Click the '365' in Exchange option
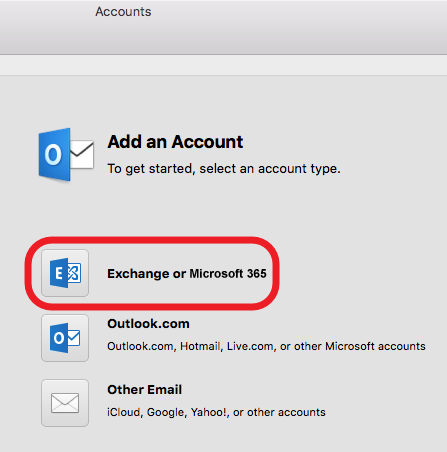 [257, 274]
